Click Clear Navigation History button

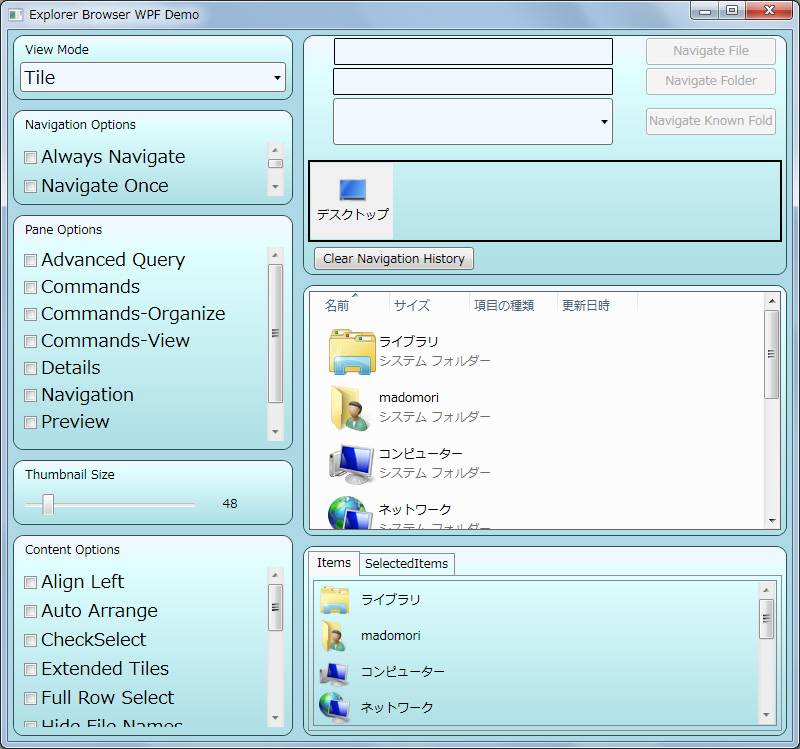click(x=394, y=259)
